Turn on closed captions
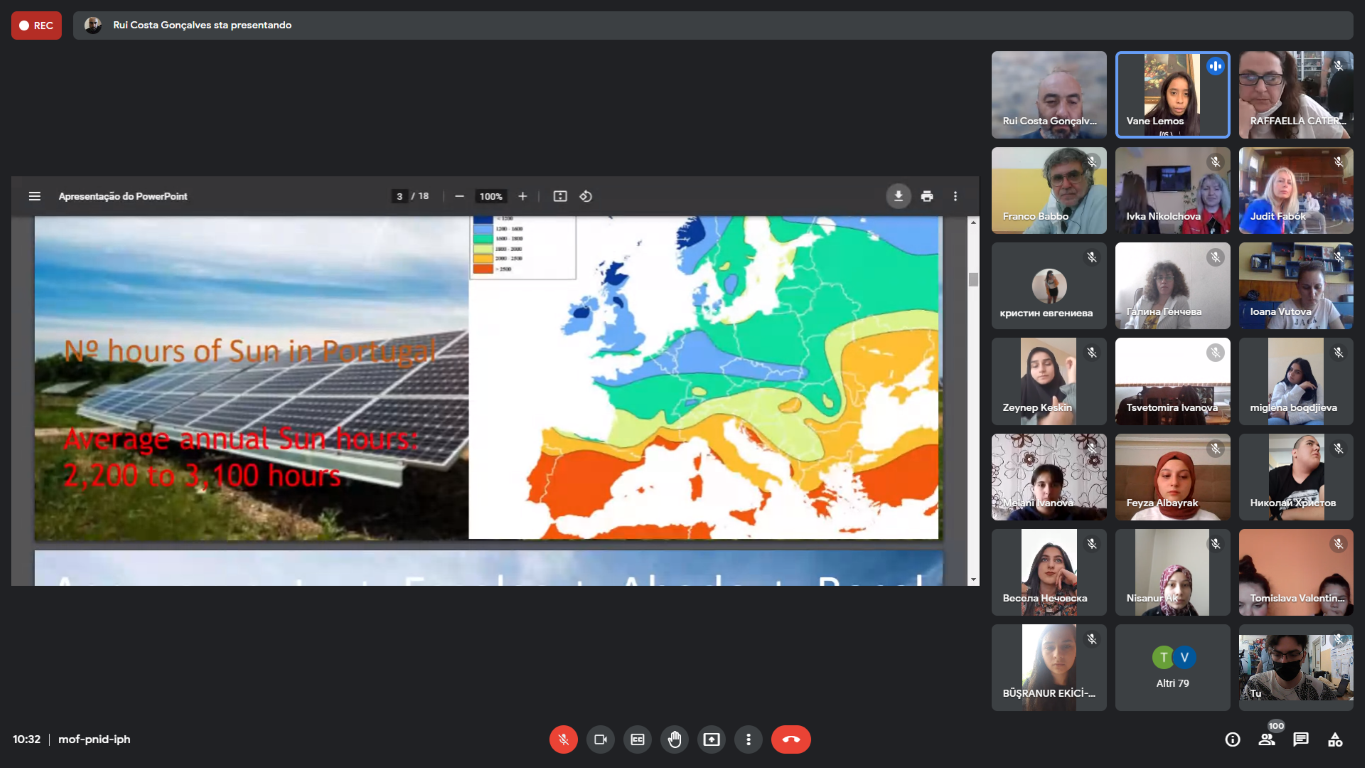The image size is (1365, 768). [x=637, y=739]
